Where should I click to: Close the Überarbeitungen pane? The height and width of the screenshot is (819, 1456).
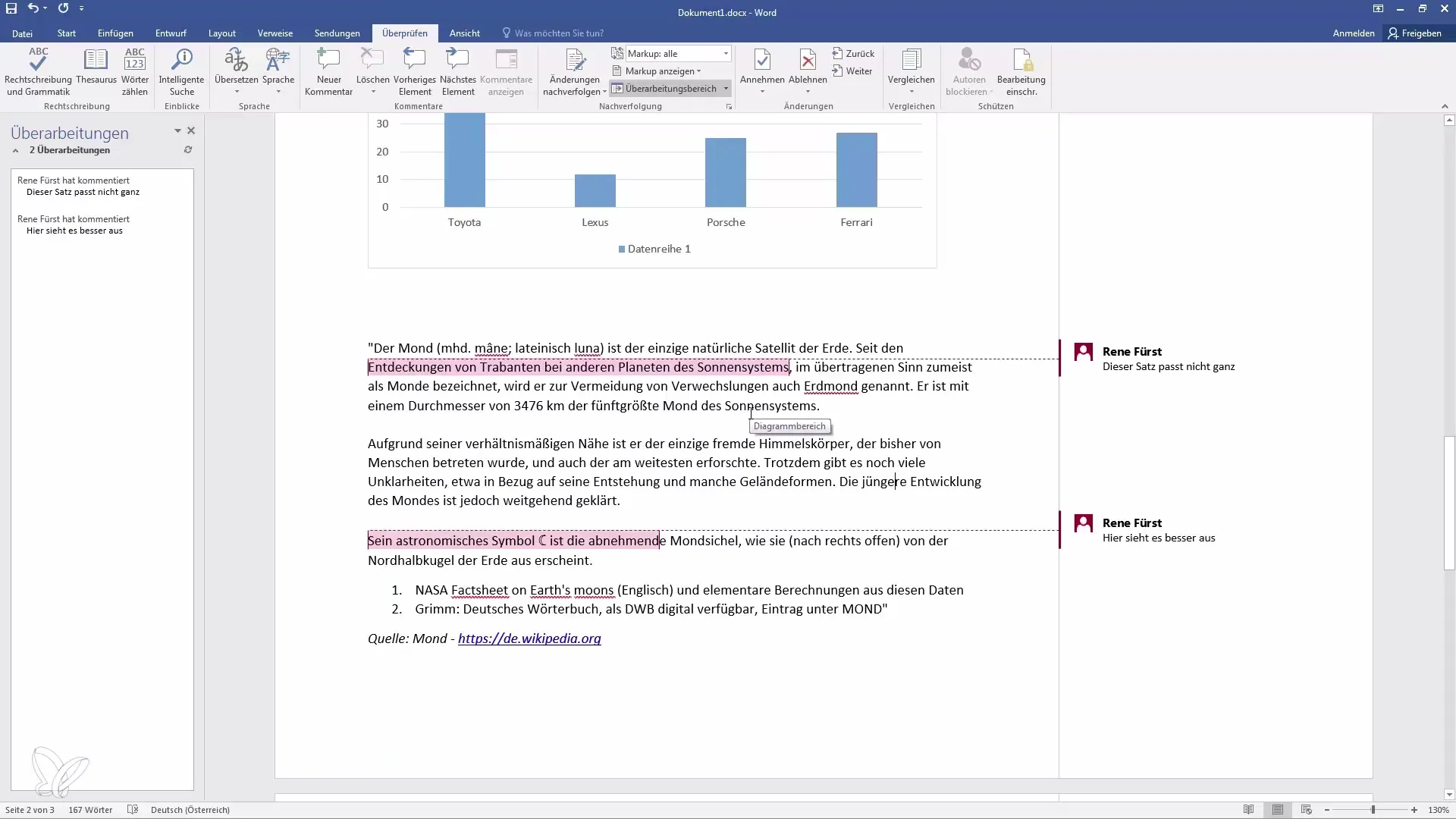click(191, 131)
